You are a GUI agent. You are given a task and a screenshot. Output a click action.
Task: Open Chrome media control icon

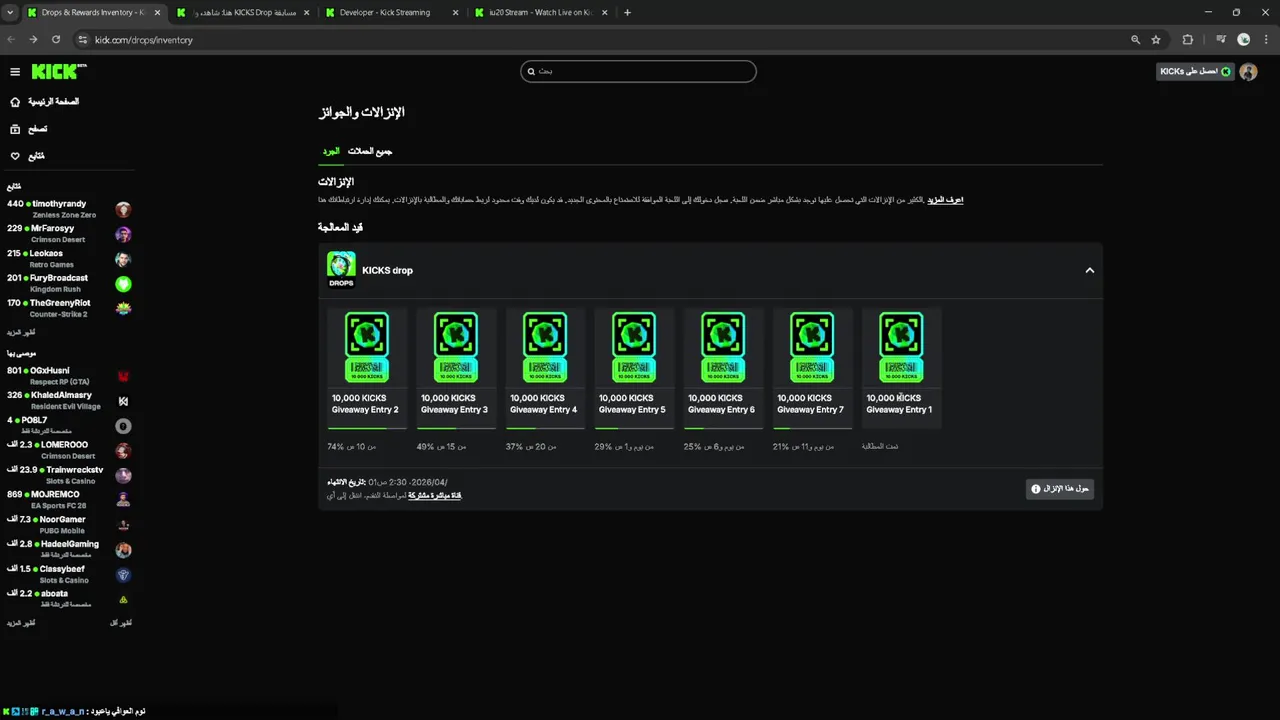pos(1221,40)
